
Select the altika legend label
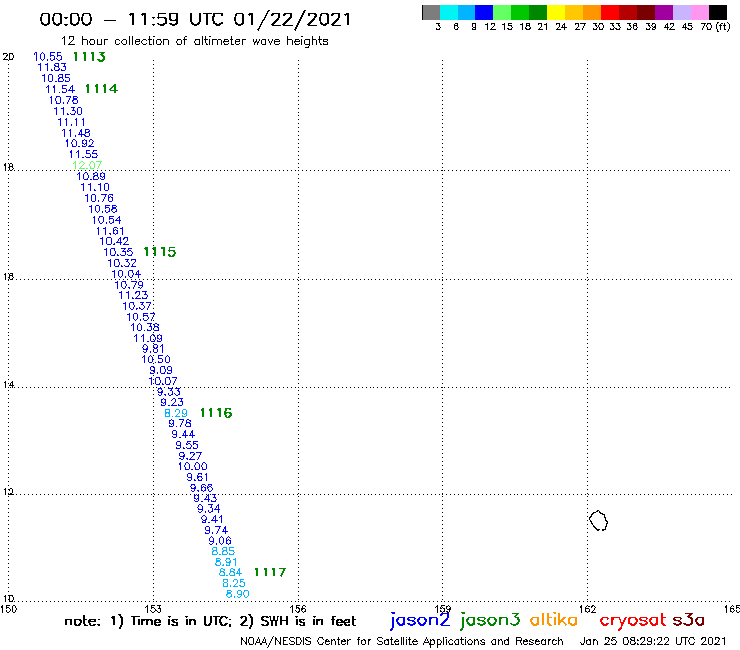(554, 619)
